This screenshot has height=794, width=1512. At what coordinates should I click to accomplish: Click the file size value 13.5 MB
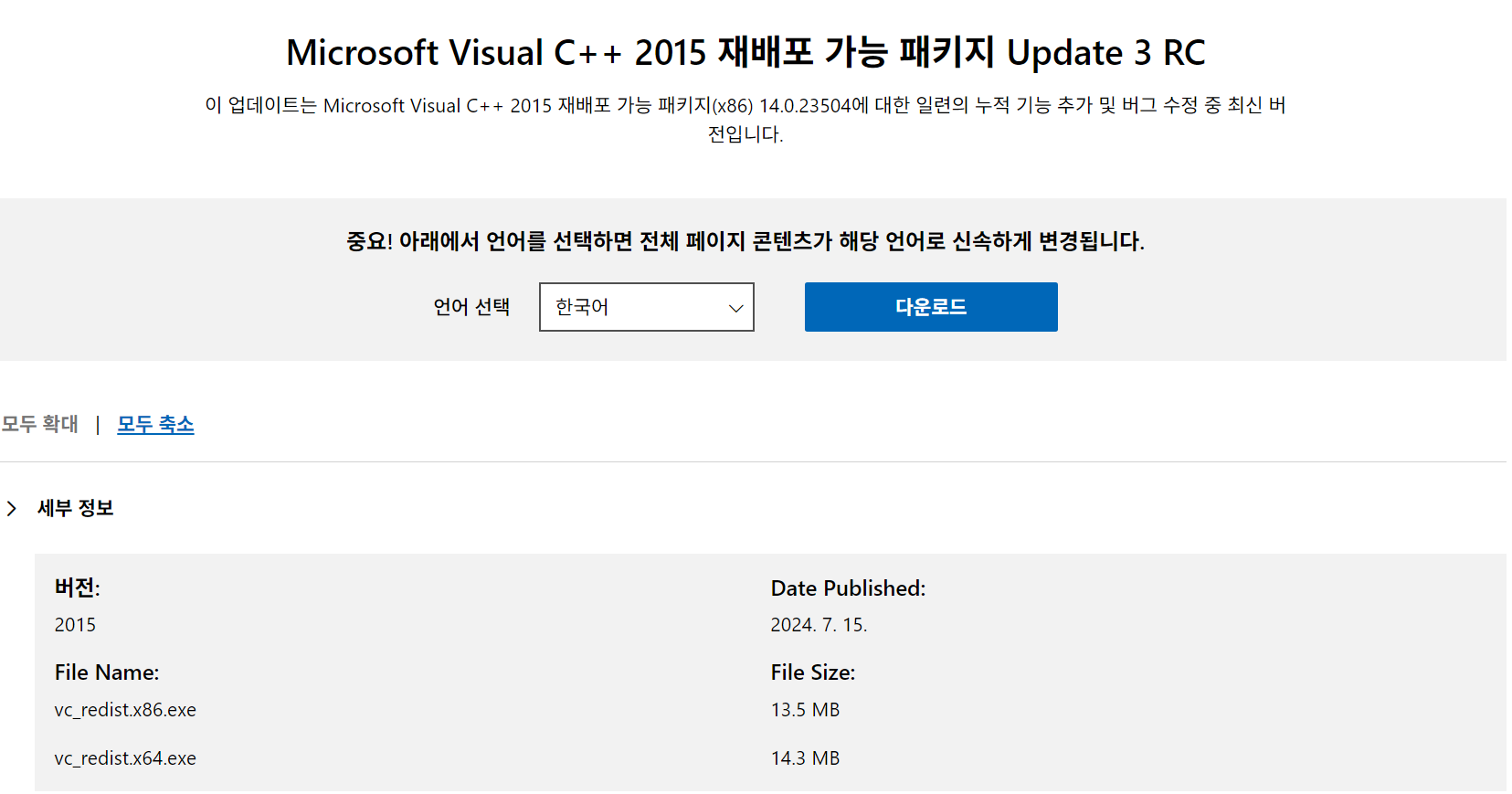[x=805, y=710]
